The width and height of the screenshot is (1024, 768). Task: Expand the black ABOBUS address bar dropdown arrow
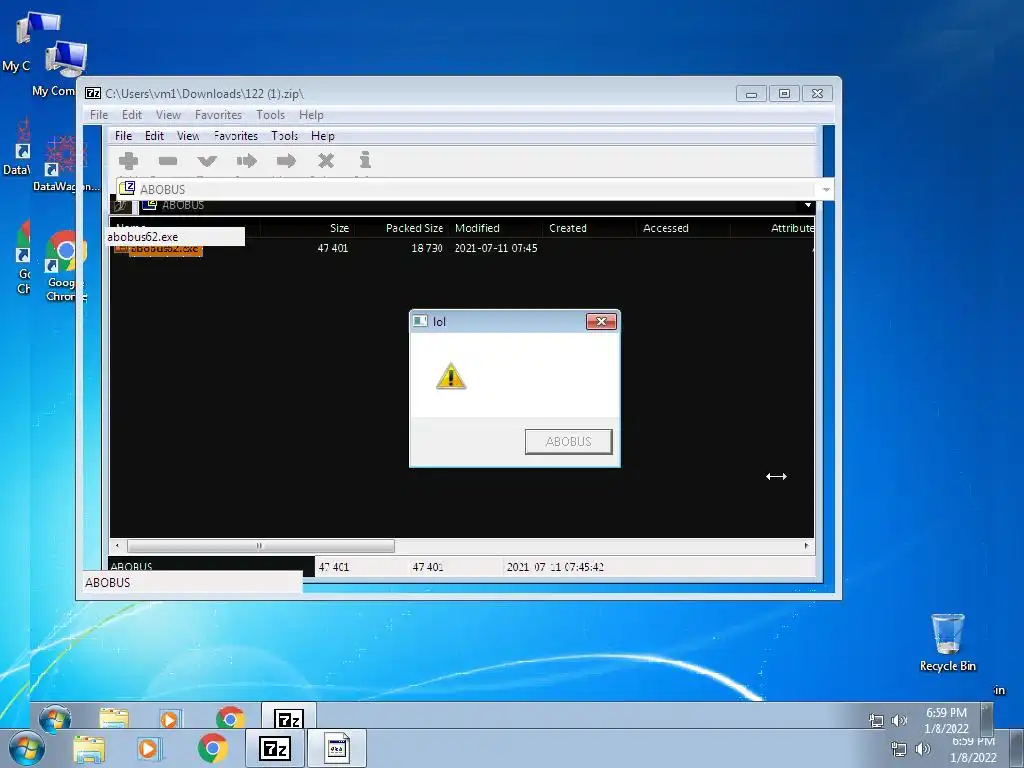coord(808,205)
